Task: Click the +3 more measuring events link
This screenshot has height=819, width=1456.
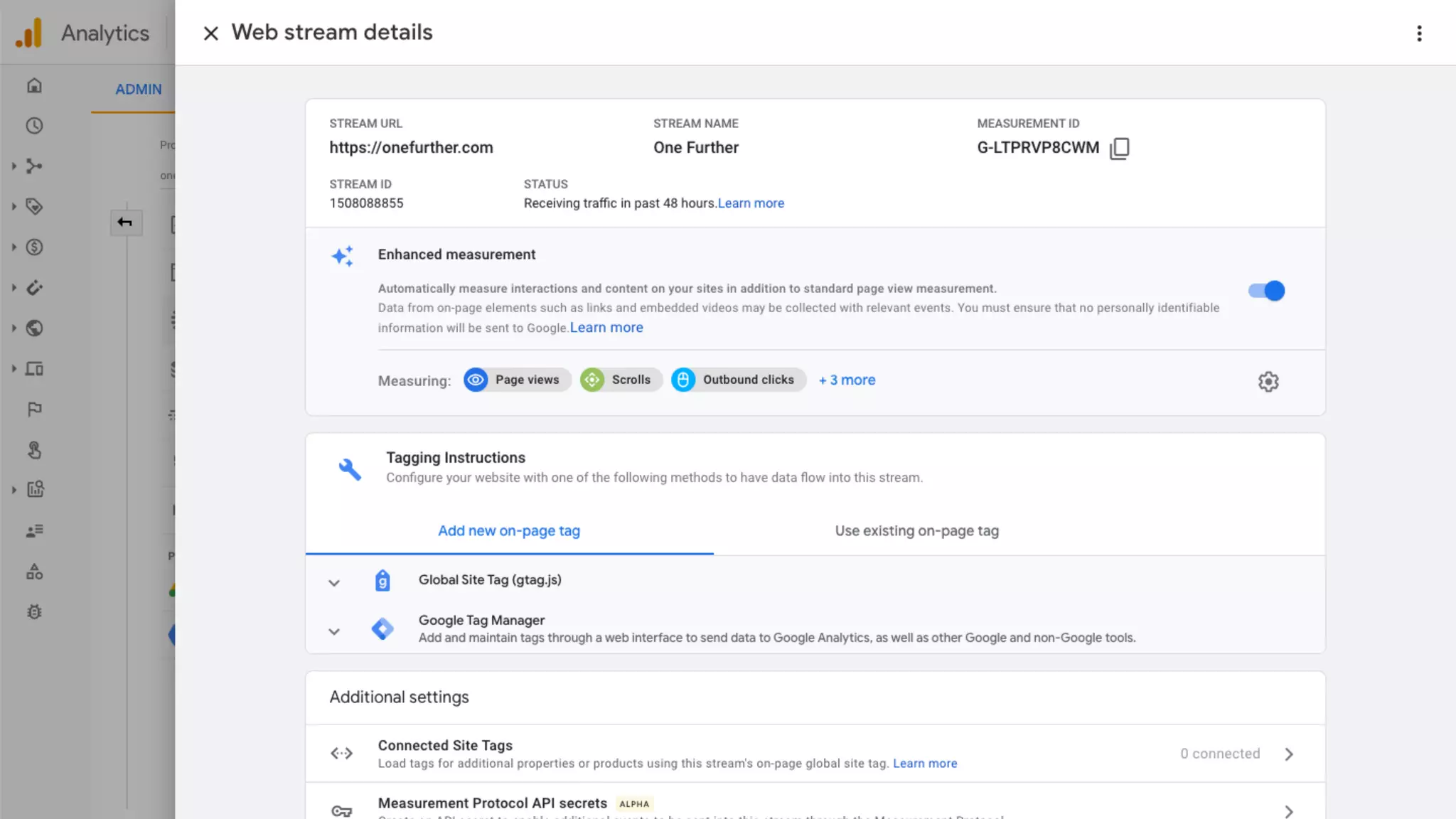Action: [847, 380]
